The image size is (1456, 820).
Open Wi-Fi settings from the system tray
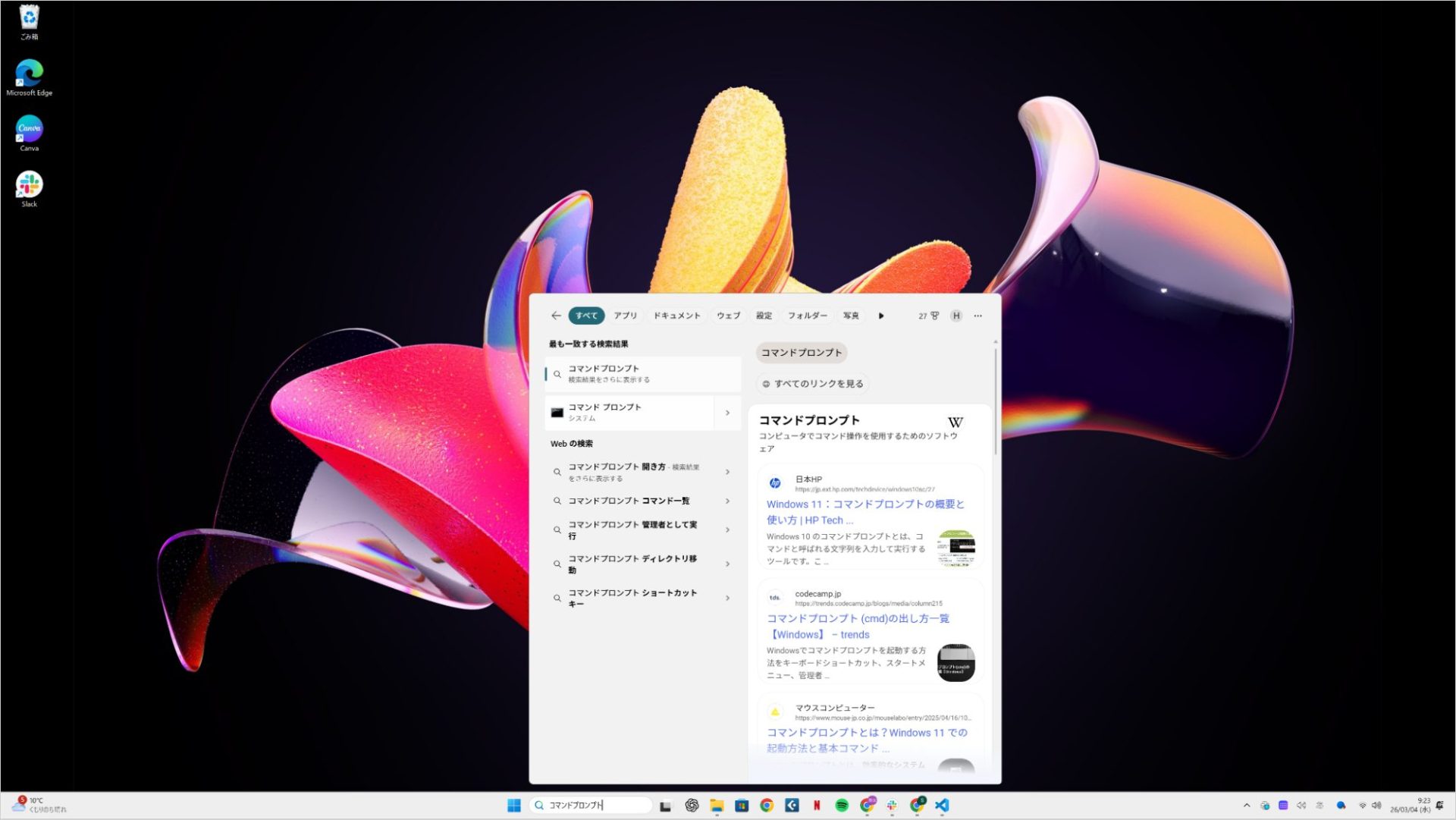pyautogui.click(x=1363, y=806)
